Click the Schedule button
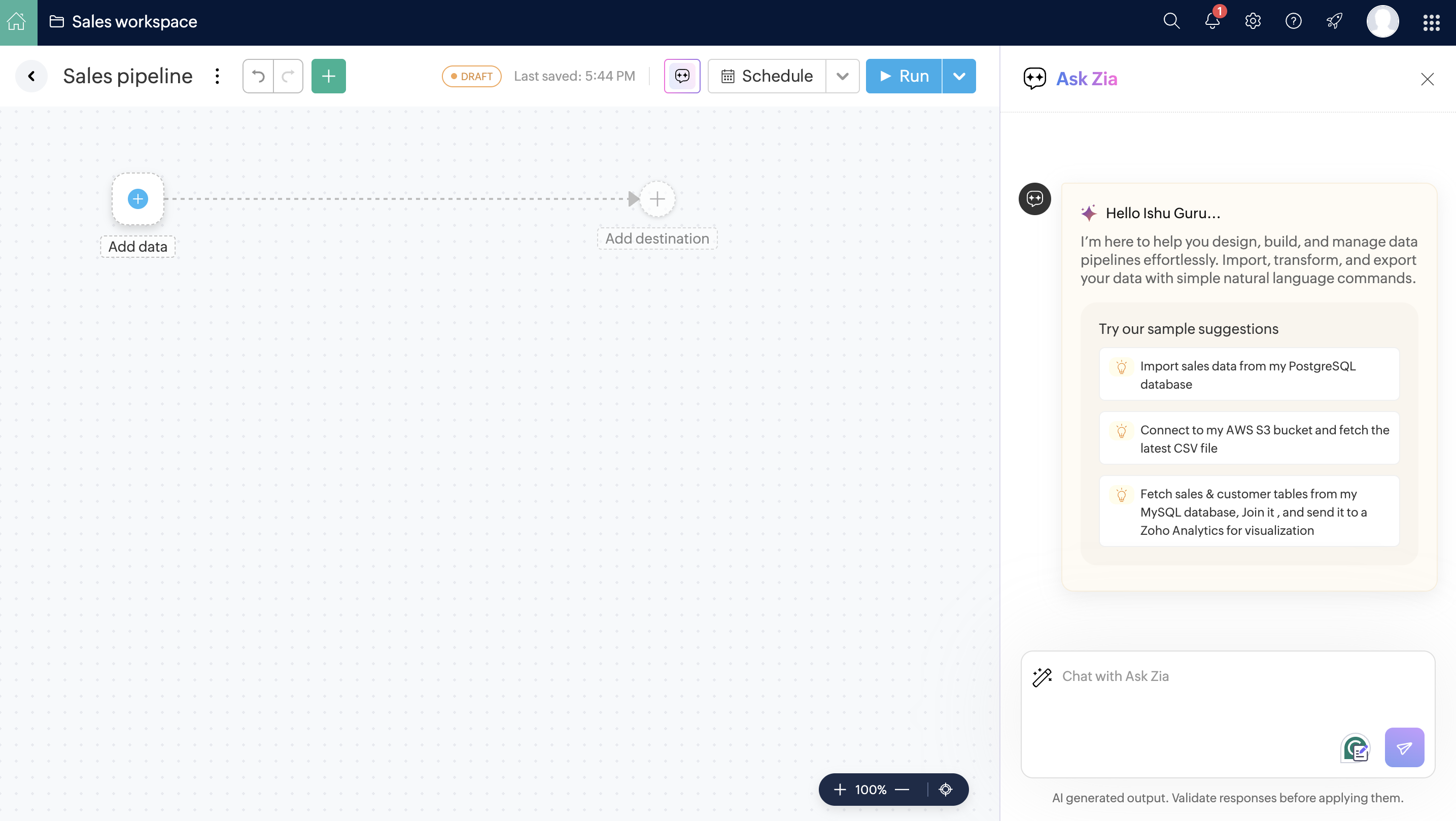The image size is (1456, 821). 767,76
